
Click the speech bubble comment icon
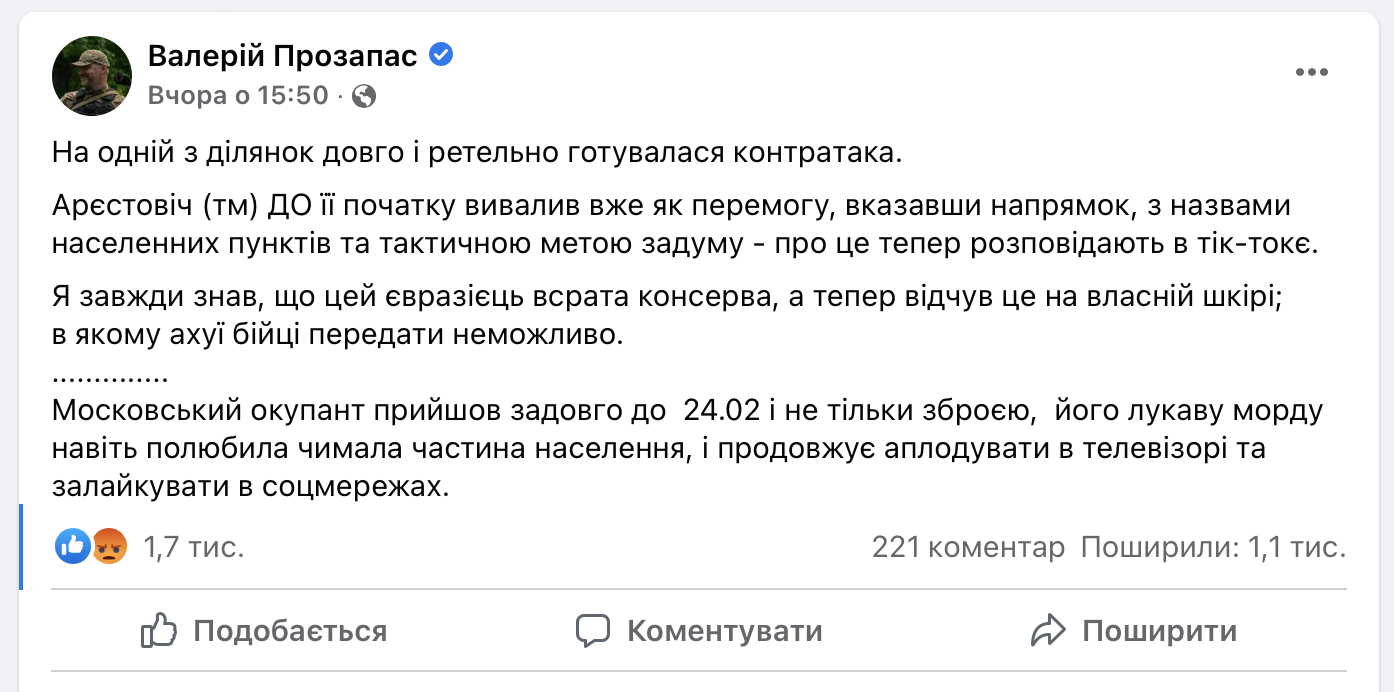[593, 631]
